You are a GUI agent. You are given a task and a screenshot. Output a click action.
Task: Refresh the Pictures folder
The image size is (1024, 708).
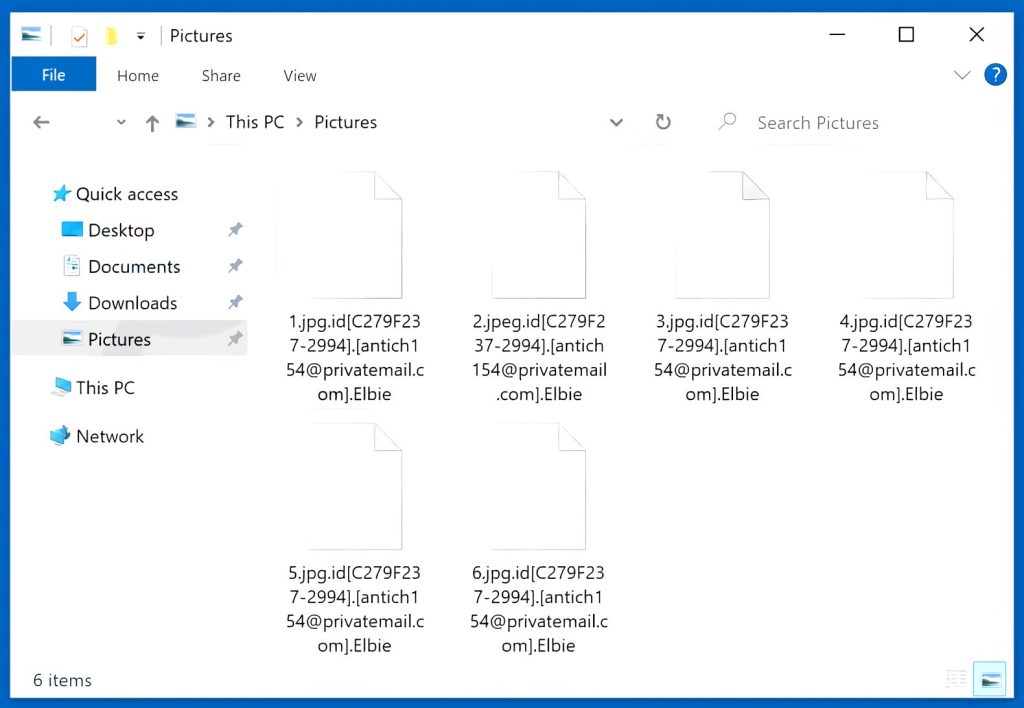[x=662, y=122]
